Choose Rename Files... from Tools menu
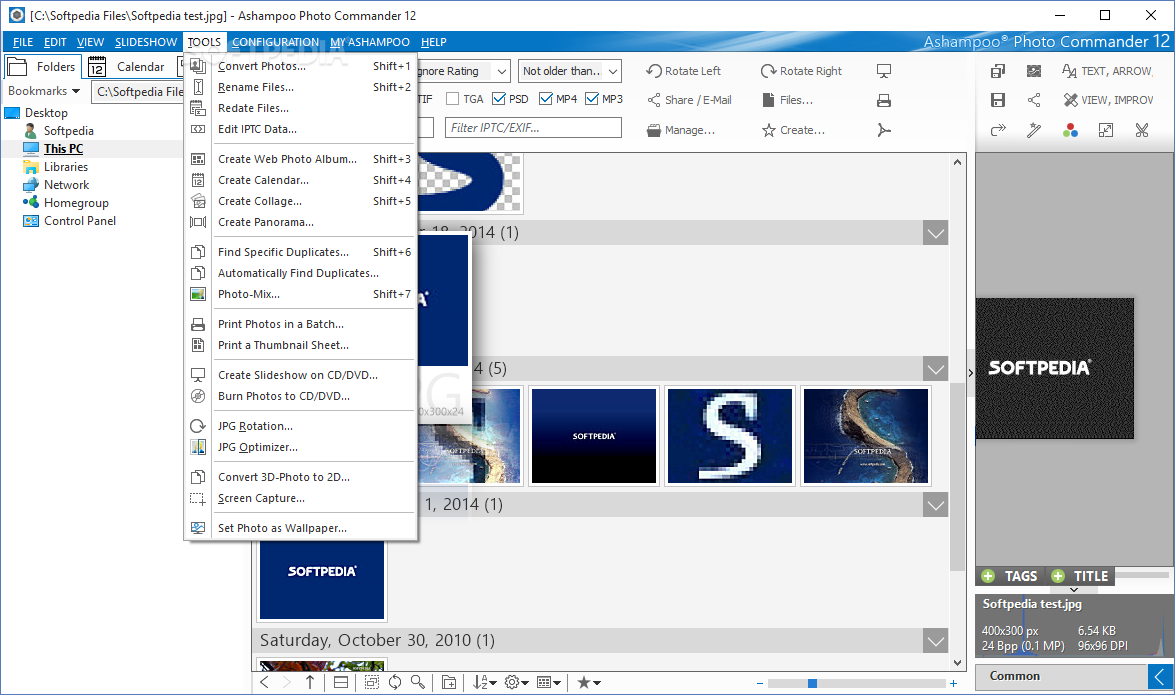 click(x=300, y=87)
